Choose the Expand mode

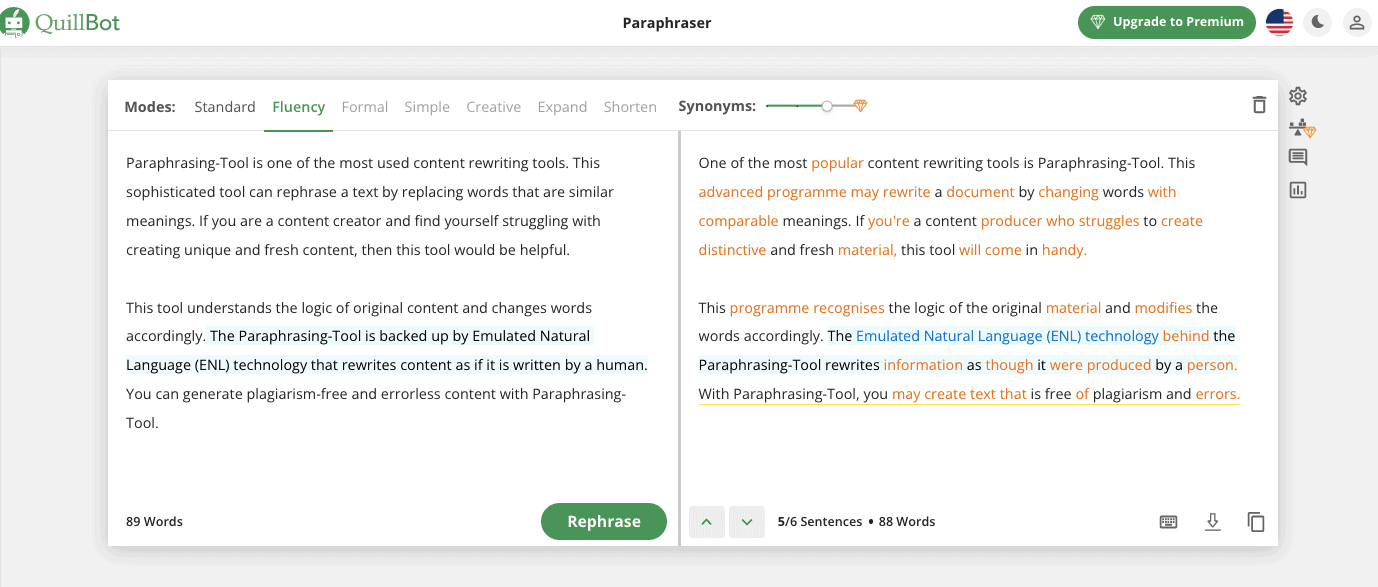(562, 107)
